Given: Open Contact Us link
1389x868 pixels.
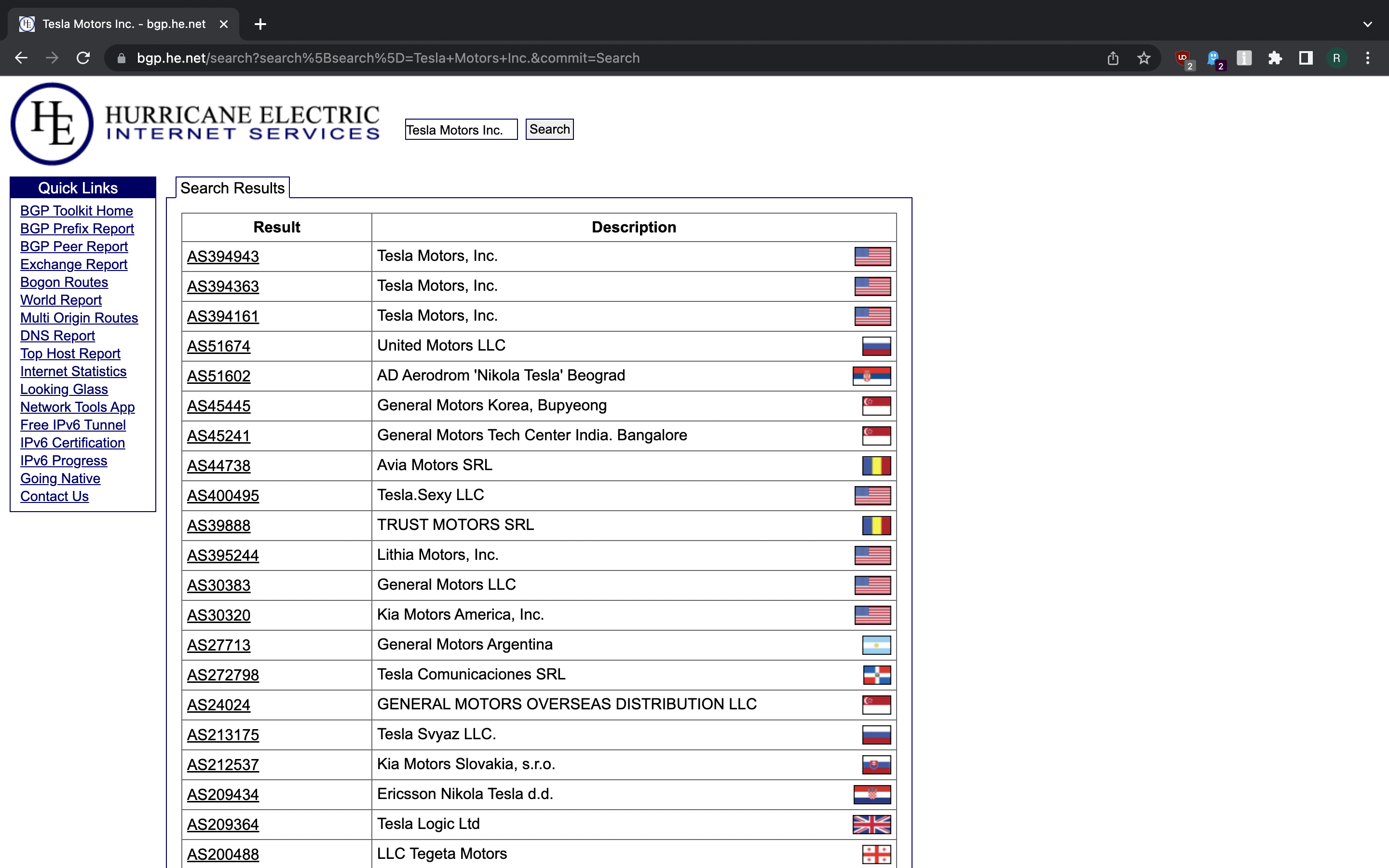Looking at the screenshot, I should pos(54,496).
